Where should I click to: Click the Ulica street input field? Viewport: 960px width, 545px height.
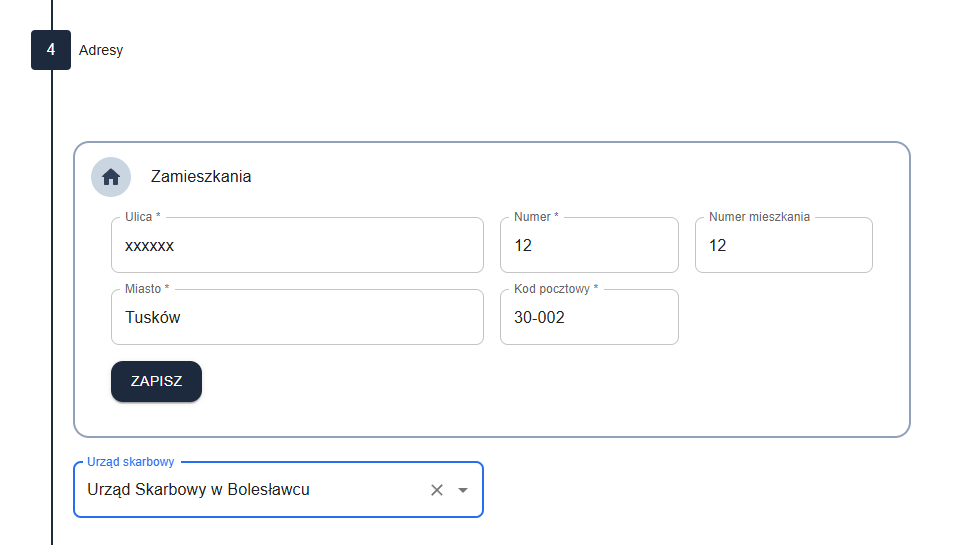pyautogui.click(x=297, y=245)
